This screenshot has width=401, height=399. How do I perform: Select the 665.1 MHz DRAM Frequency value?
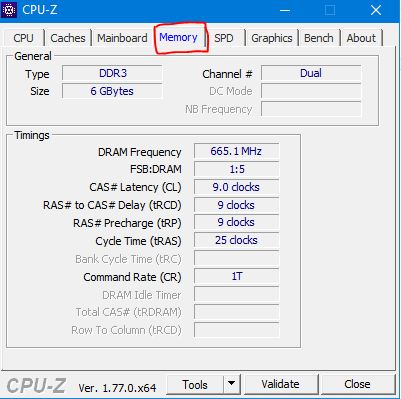click(x=236, y=151)
